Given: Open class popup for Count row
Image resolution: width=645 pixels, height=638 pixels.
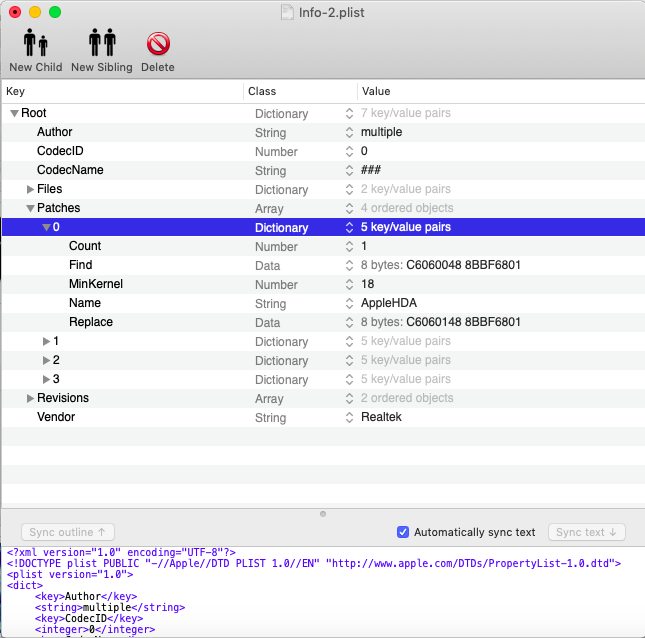Looking at the screenshot, I should 349,246.
